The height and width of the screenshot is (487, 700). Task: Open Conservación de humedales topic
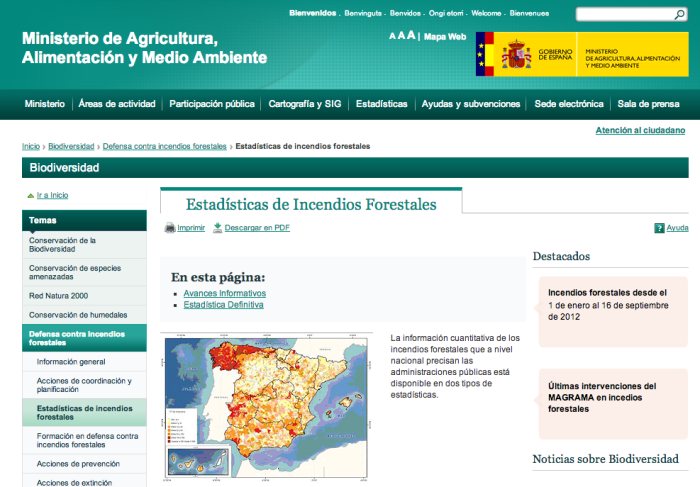pos(84,315)
